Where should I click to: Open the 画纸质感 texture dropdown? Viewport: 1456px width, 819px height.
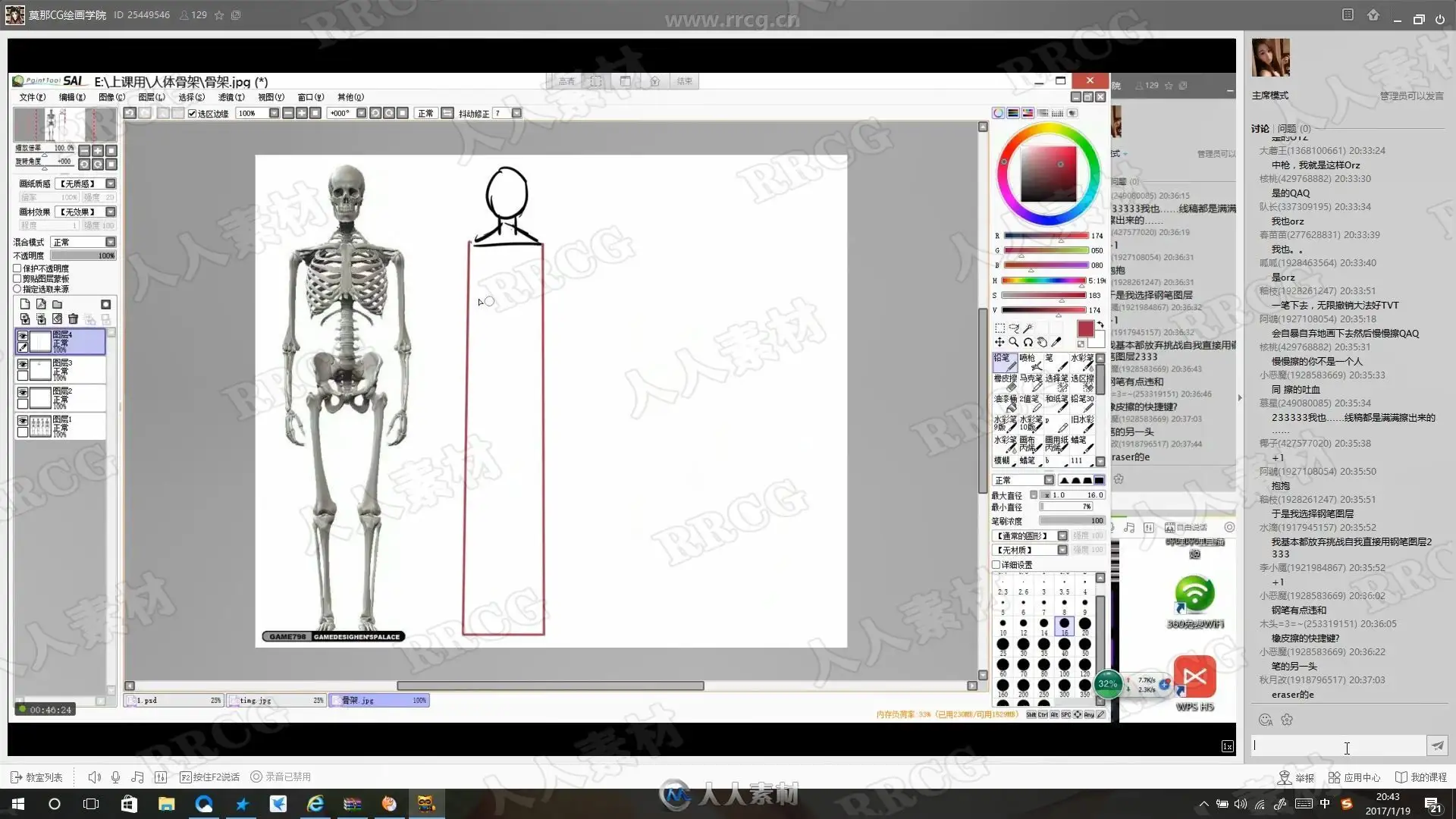click(x=111, y=184)
